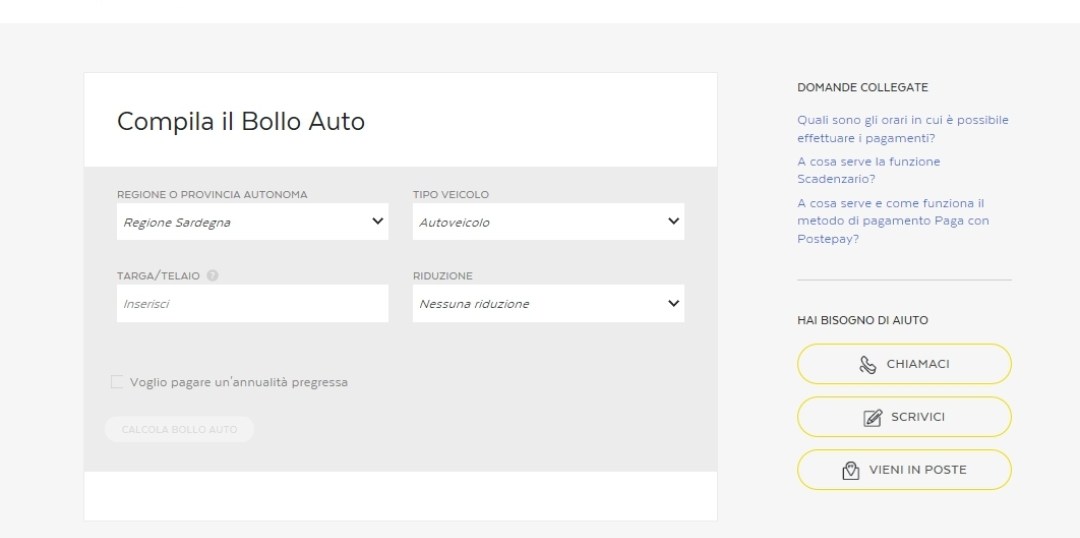Click the 'Voglio pagare un'annualità pregressa' label
The height and width of the screenshot is (538, 1080).
tap(238, 382)
